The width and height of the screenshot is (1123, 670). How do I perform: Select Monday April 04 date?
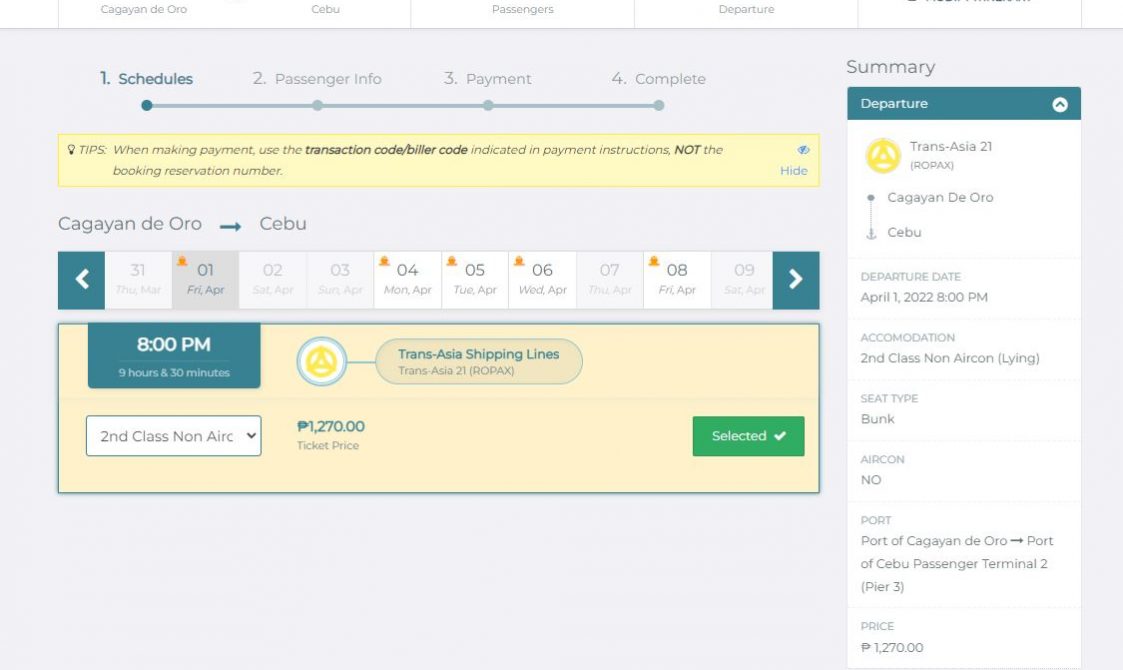pyautogui.click(x=407, y=280)
